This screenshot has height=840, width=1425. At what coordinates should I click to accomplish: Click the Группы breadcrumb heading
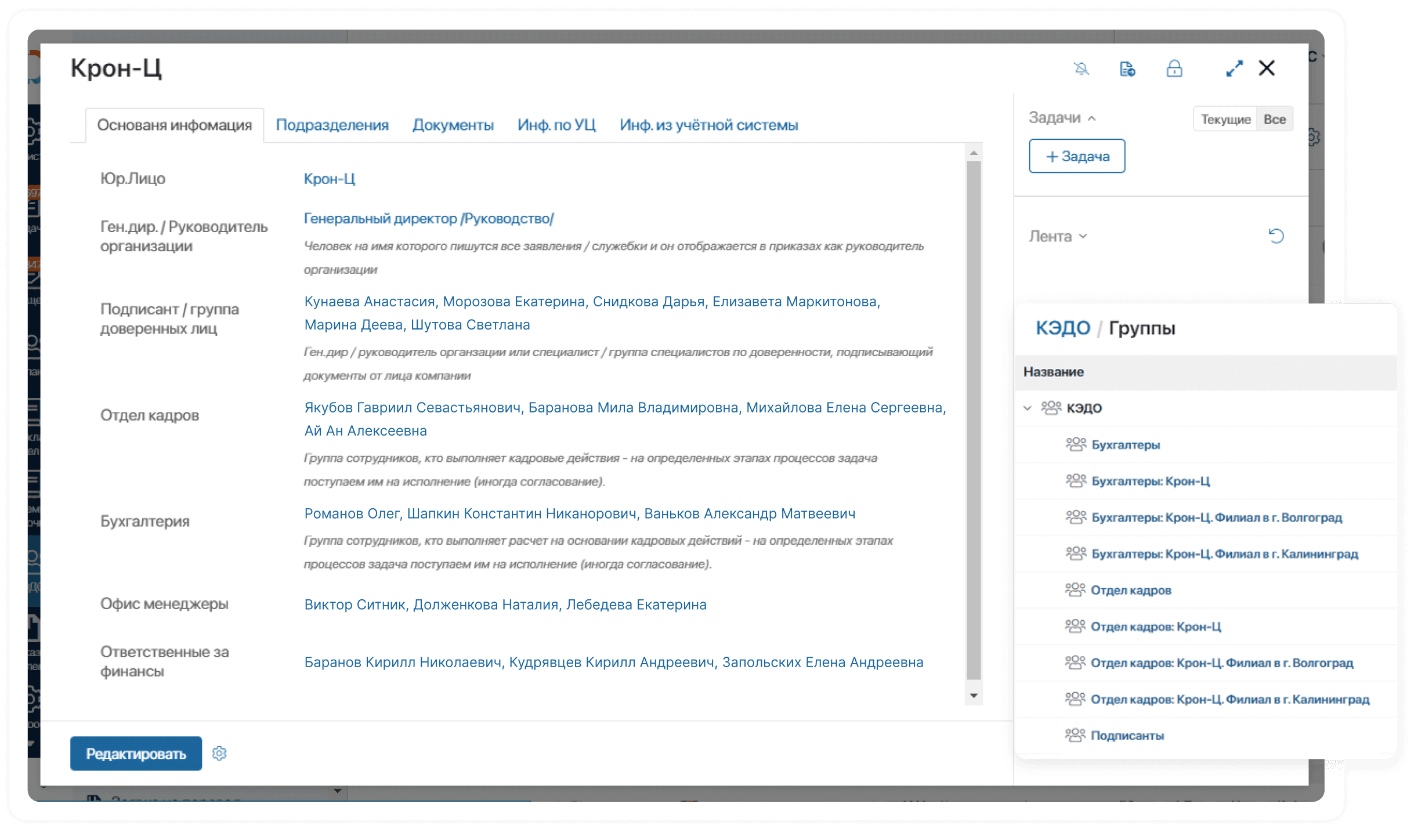click(x=1141, y=328)
